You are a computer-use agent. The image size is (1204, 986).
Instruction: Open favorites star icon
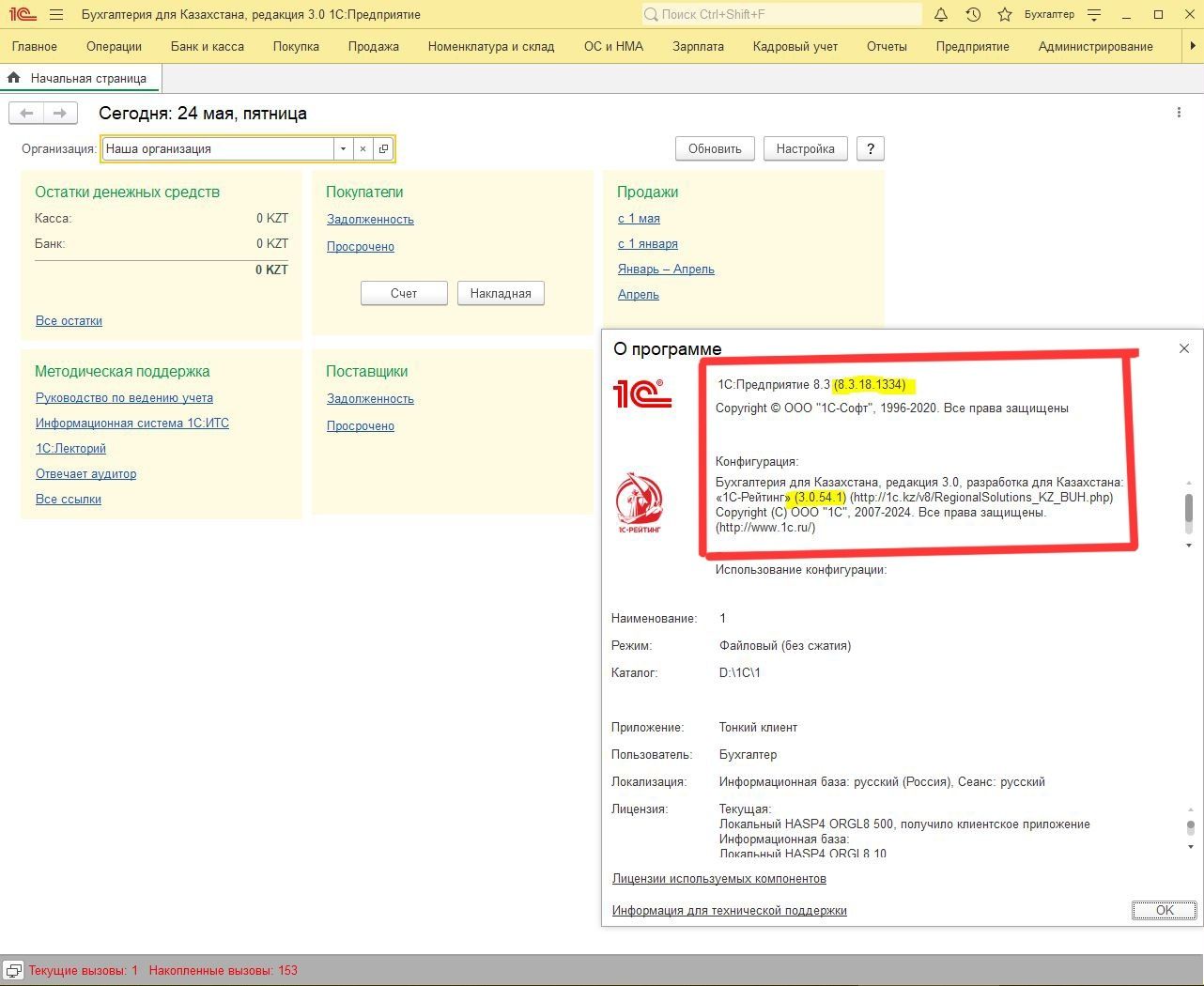pyautogui.click(x=1005, y=14)
